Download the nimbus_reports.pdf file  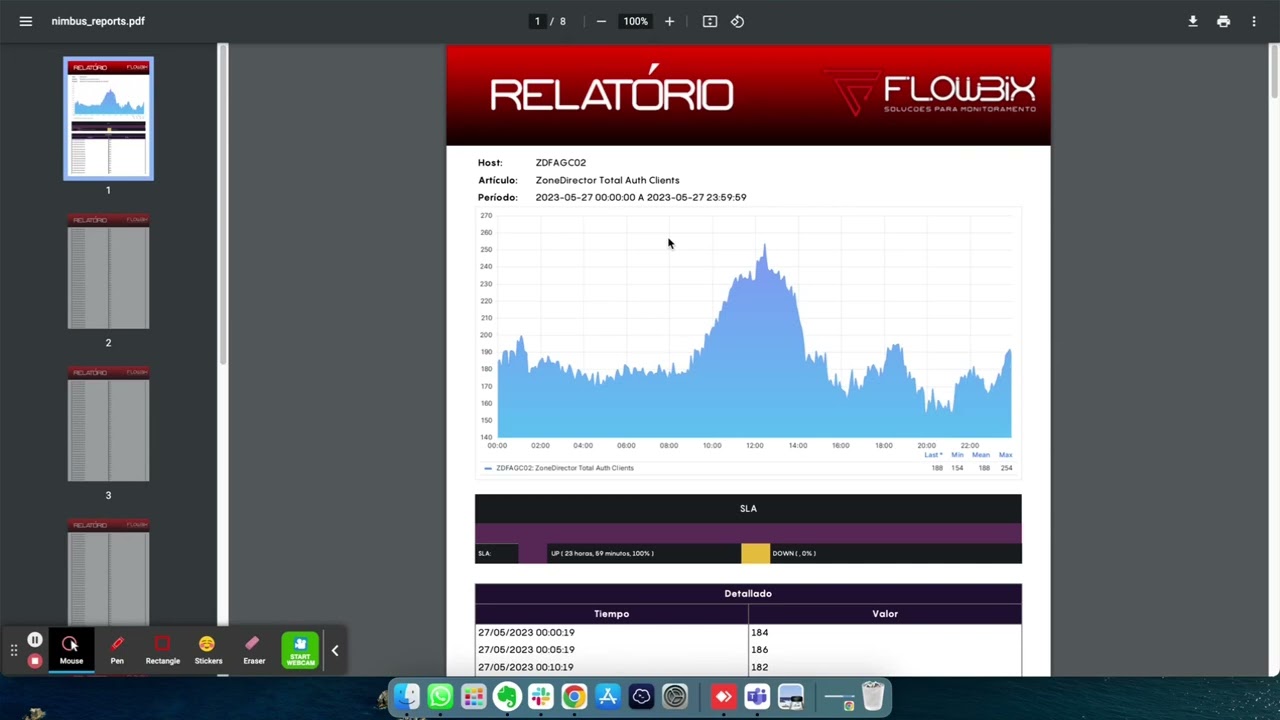click(1193, 21)
